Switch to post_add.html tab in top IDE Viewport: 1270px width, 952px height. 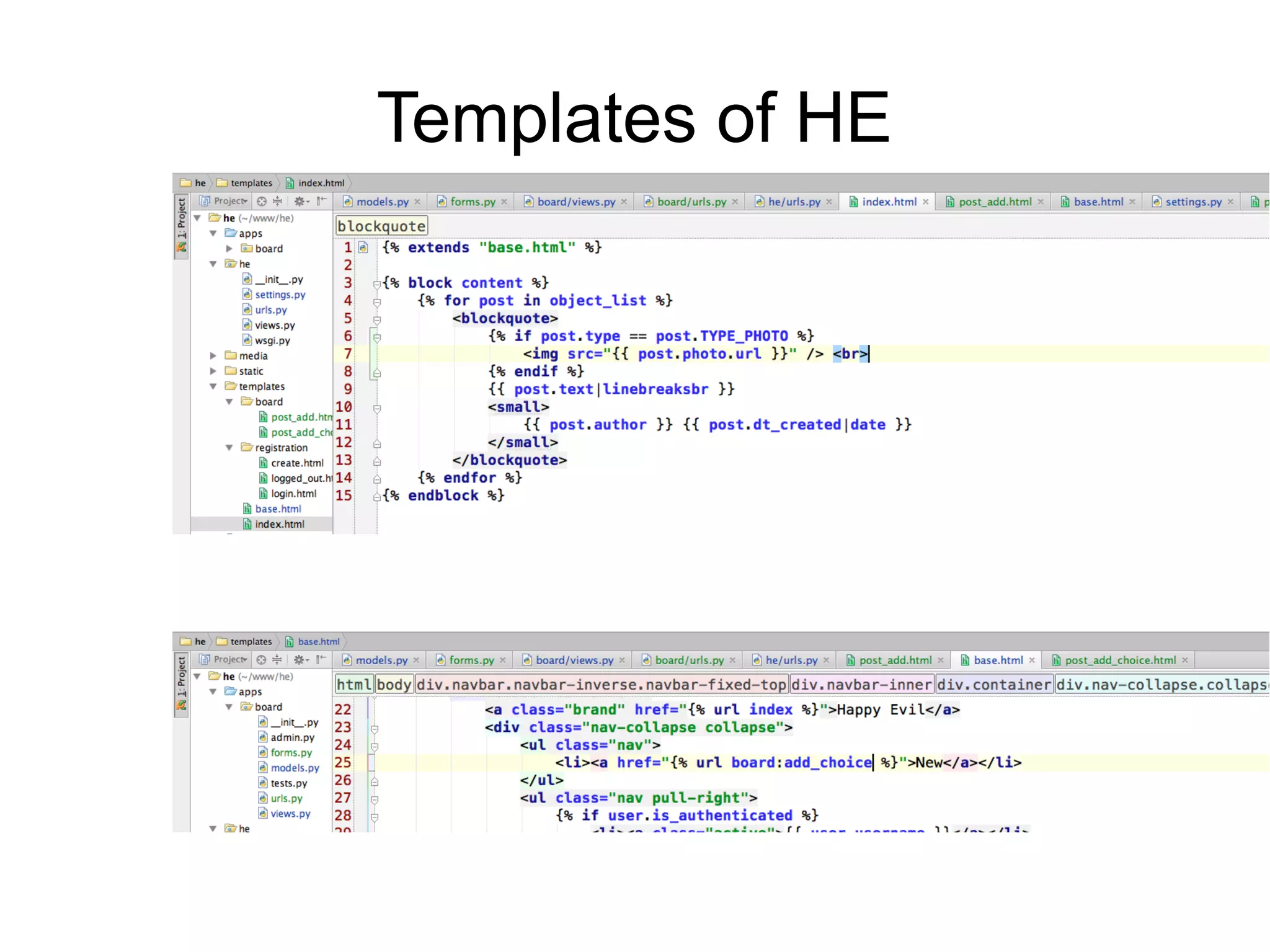tap(994, 202)
